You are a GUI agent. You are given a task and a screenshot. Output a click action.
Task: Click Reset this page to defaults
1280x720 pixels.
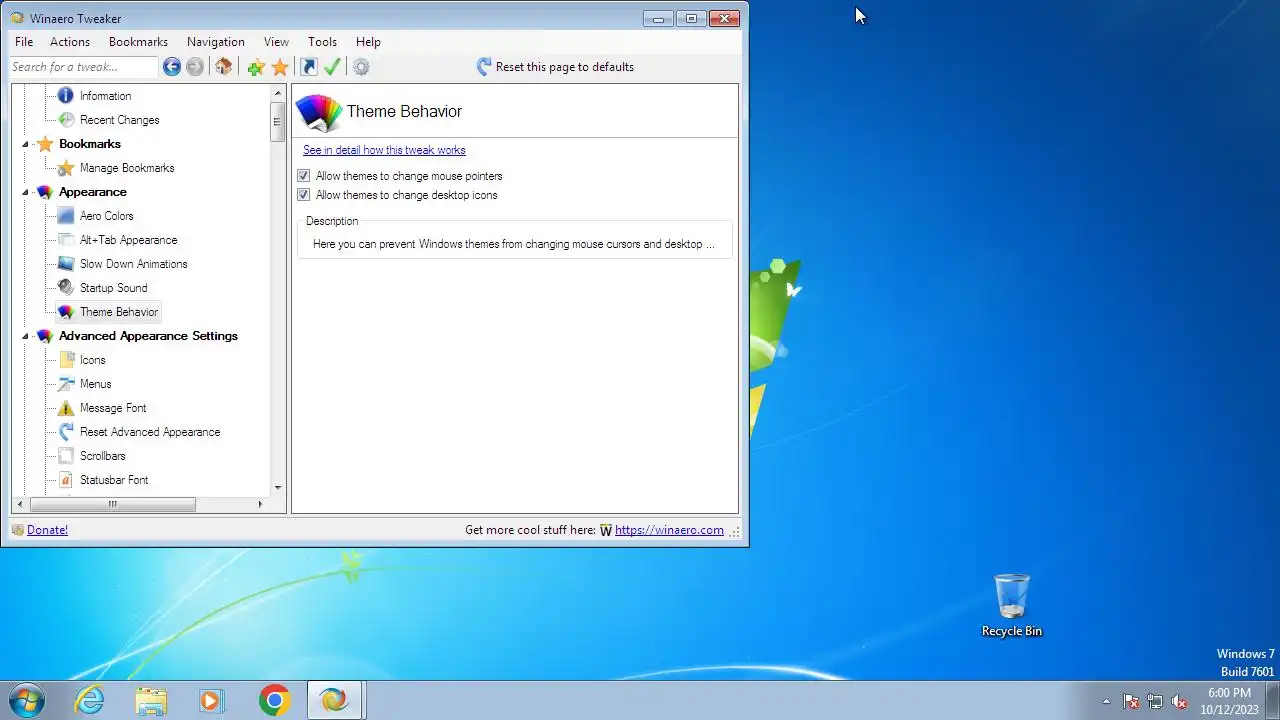point(554,67)
